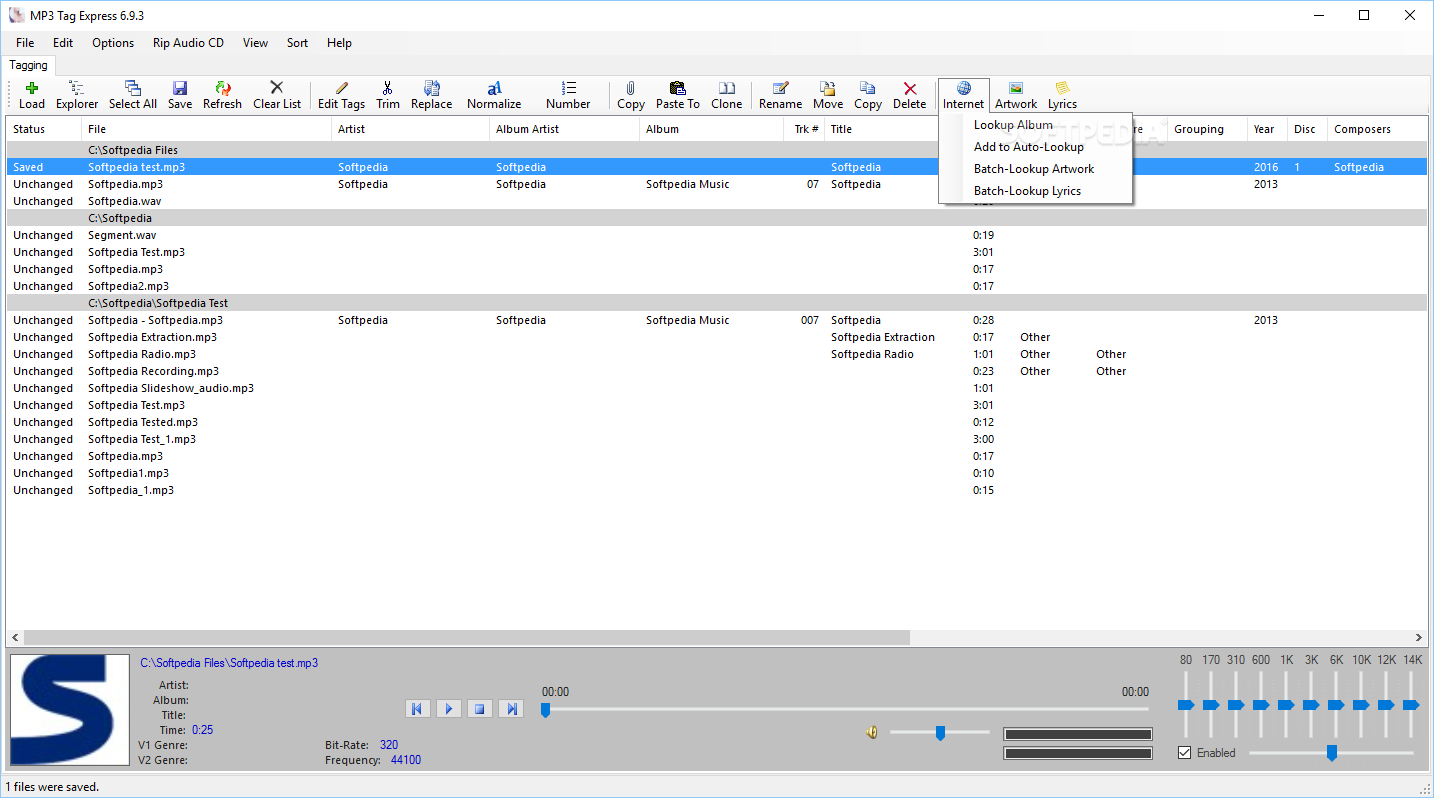Choose Batch-Lookup Artwork
This screenshot has height=798, width=1434.
(x=1035, y=169)
